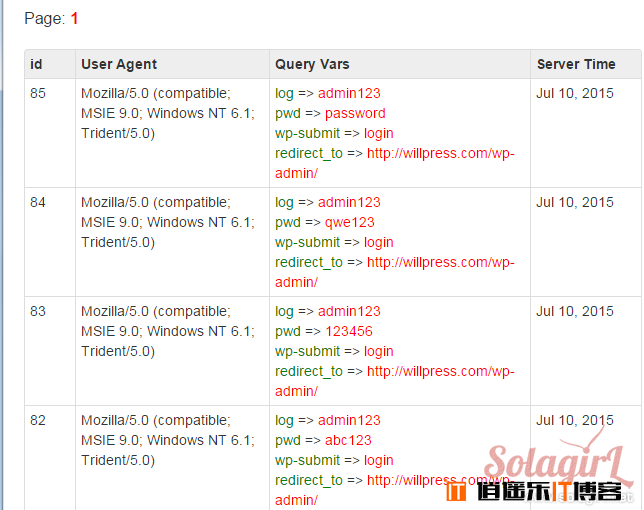Click the 123456 password value
This screenshot has width=644, height=510.
tap(349, 331)
